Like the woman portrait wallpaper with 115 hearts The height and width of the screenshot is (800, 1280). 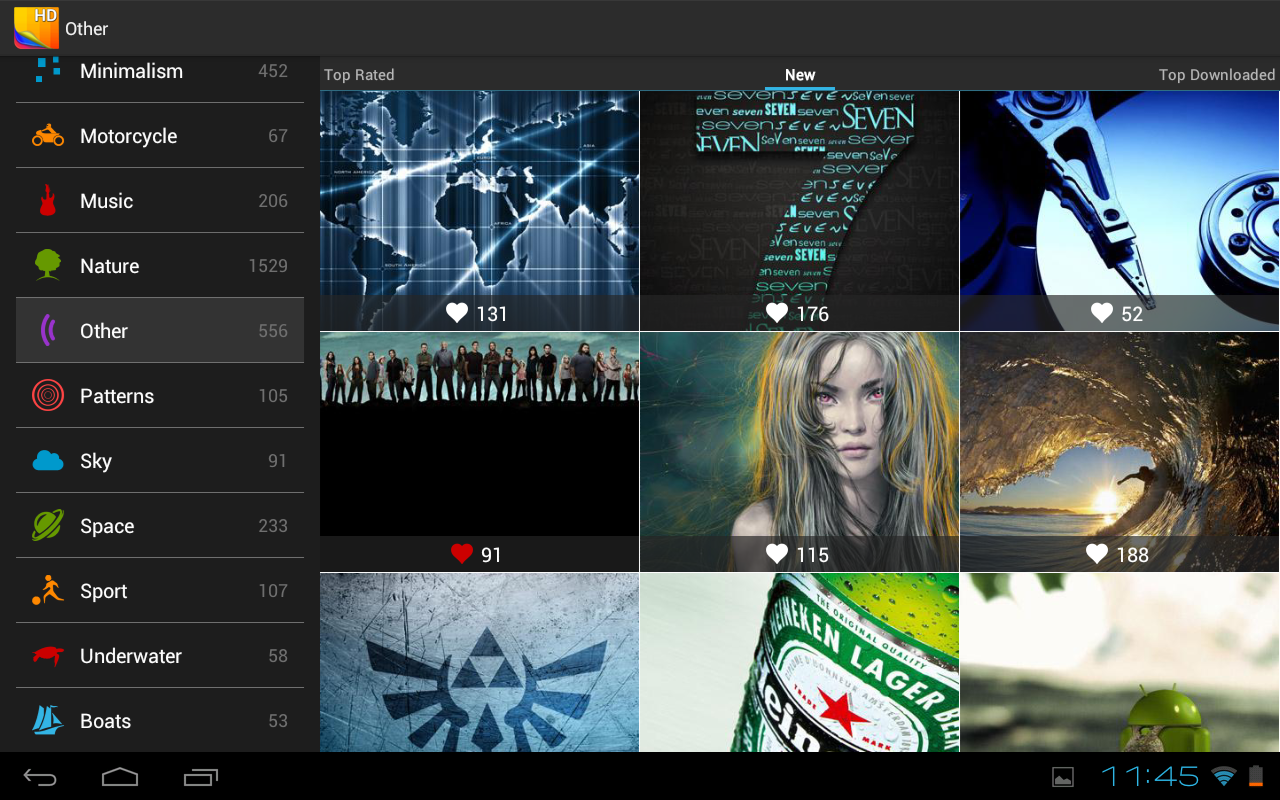(777, 554)
